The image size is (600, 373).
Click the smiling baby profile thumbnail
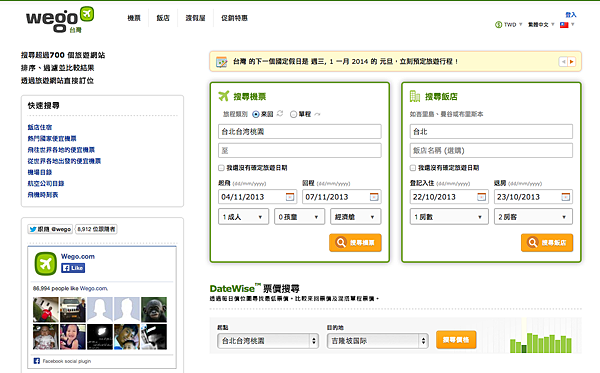tap(73, 337)
